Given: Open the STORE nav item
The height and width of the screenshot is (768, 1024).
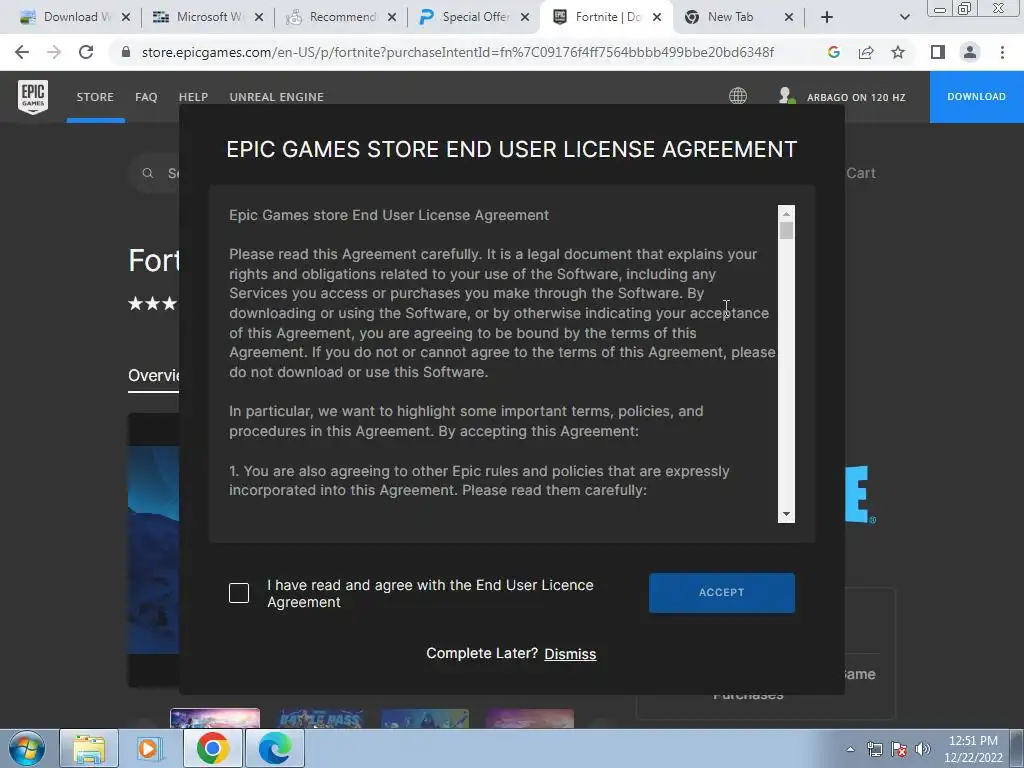Looking at the screenshot, I should click(95, 97).
